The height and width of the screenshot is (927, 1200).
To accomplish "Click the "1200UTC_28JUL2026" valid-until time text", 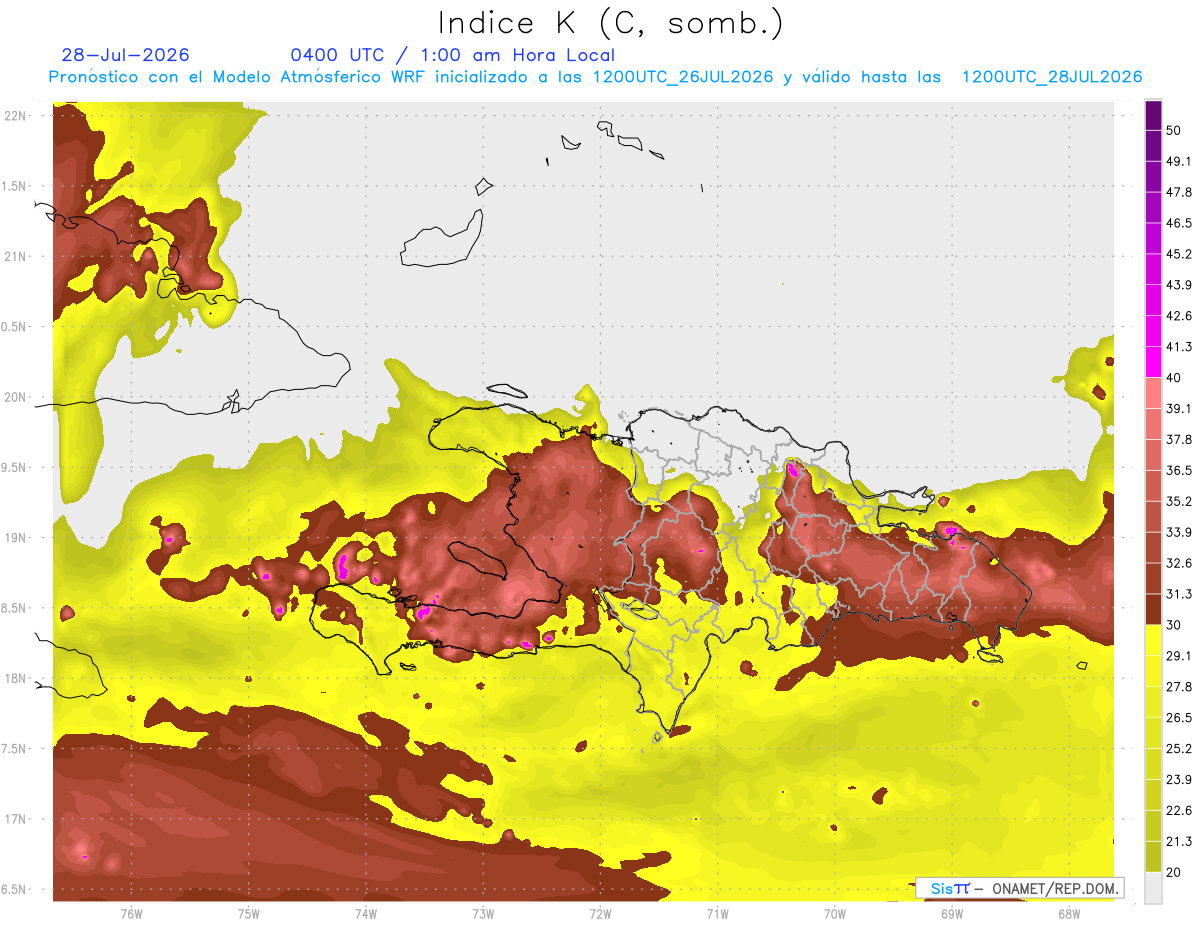I will click(x=1052, y=77).
